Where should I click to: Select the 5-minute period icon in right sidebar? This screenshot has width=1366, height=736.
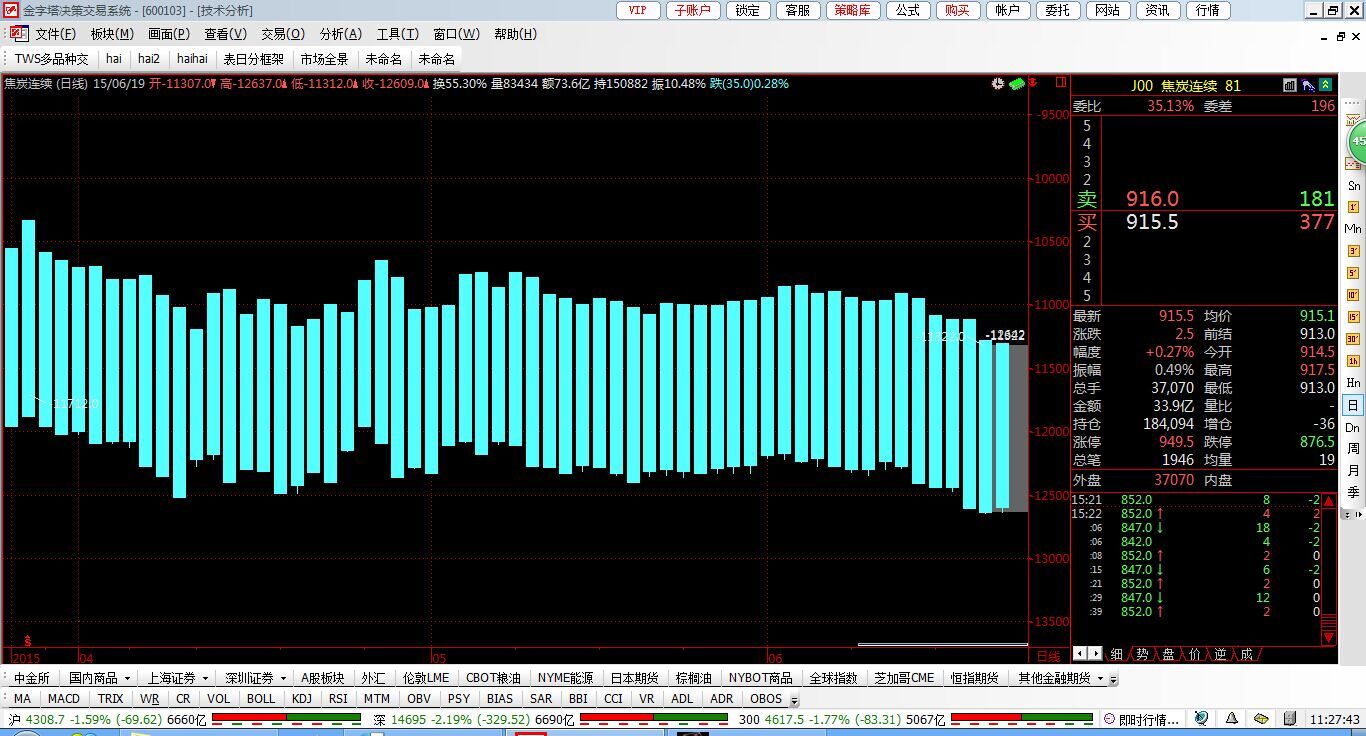tap(1353, 272)
